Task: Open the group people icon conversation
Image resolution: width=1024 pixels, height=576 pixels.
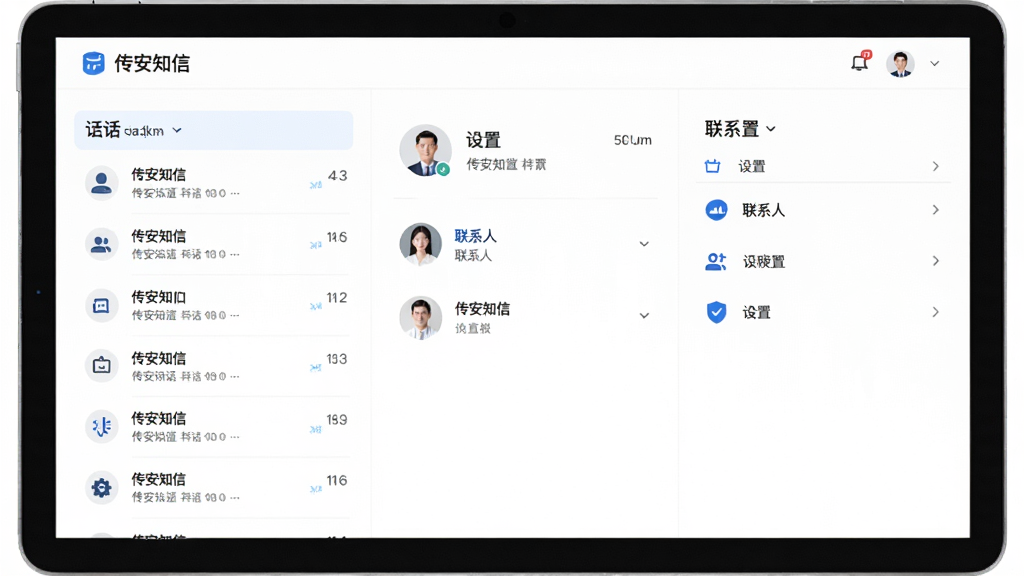Action: (x=217, y=244)
